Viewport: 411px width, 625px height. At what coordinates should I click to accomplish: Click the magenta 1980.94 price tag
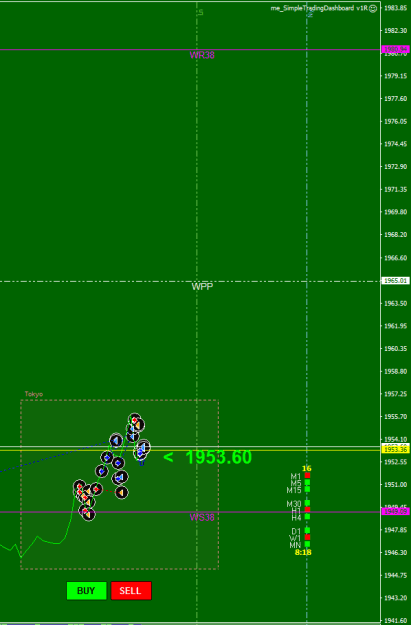(x=395, y=49)
